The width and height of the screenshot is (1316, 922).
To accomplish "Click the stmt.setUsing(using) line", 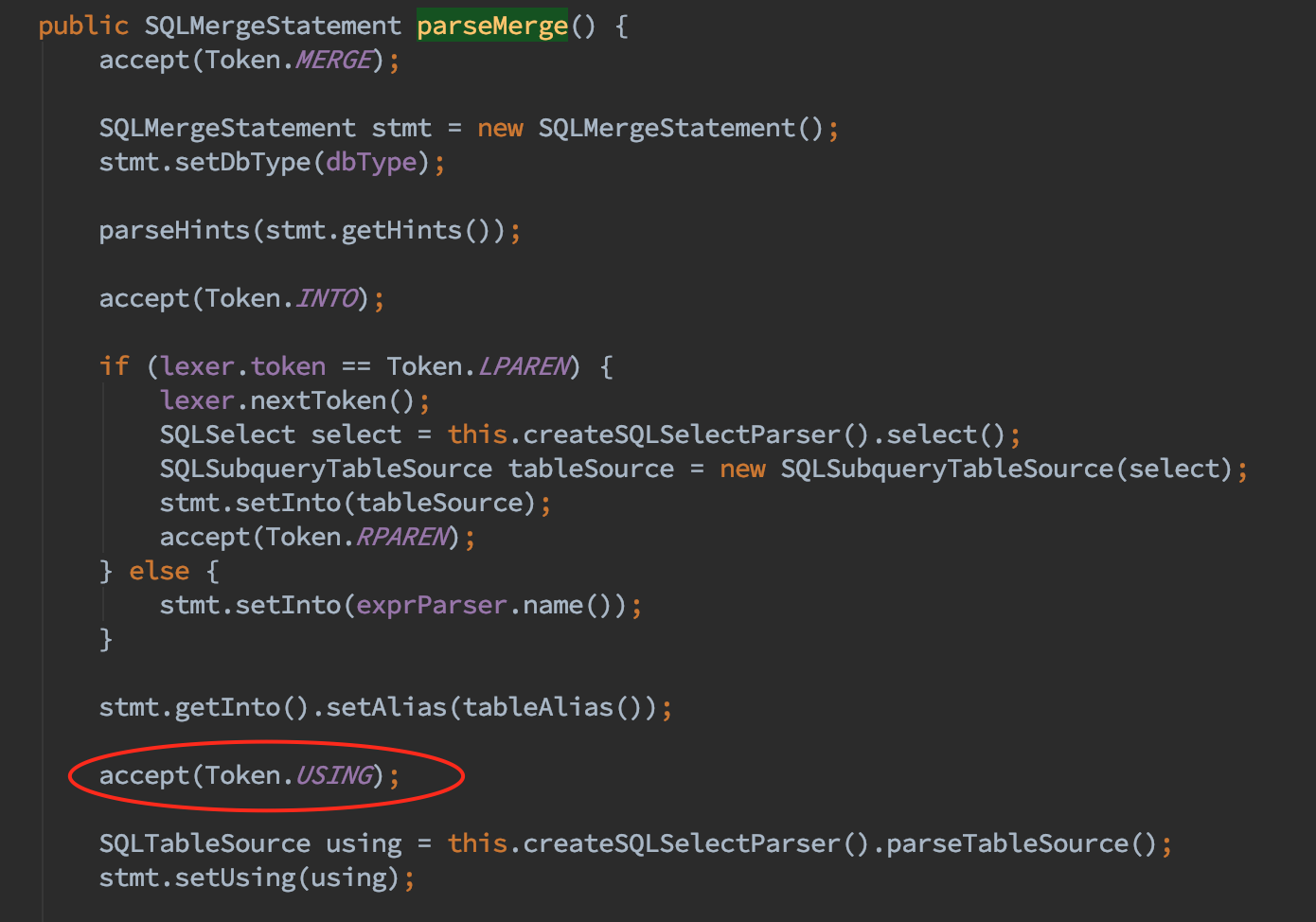I will 257,878.
